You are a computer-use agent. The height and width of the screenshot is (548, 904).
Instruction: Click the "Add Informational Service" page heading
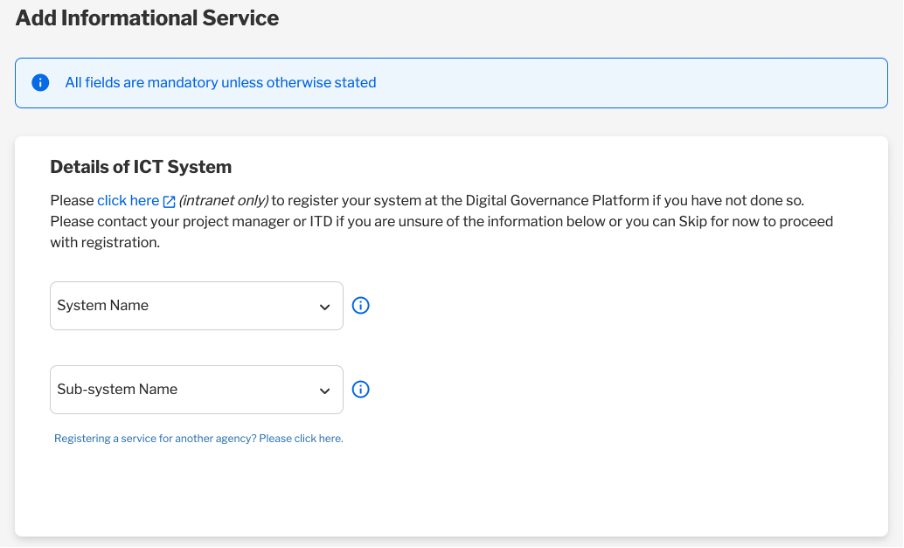pyautogui.click(x=147, y=18)
